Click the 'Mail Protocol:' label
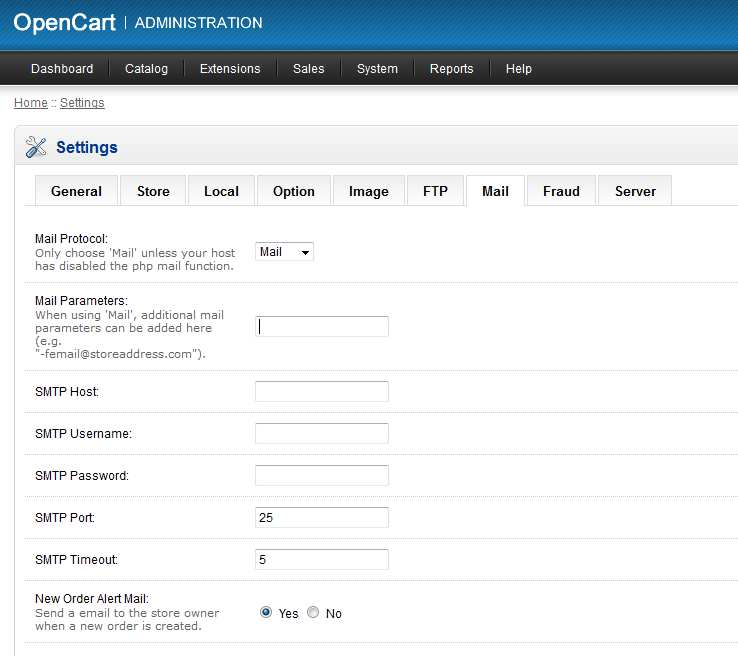The image size is (738, 656). click(71, 239)
